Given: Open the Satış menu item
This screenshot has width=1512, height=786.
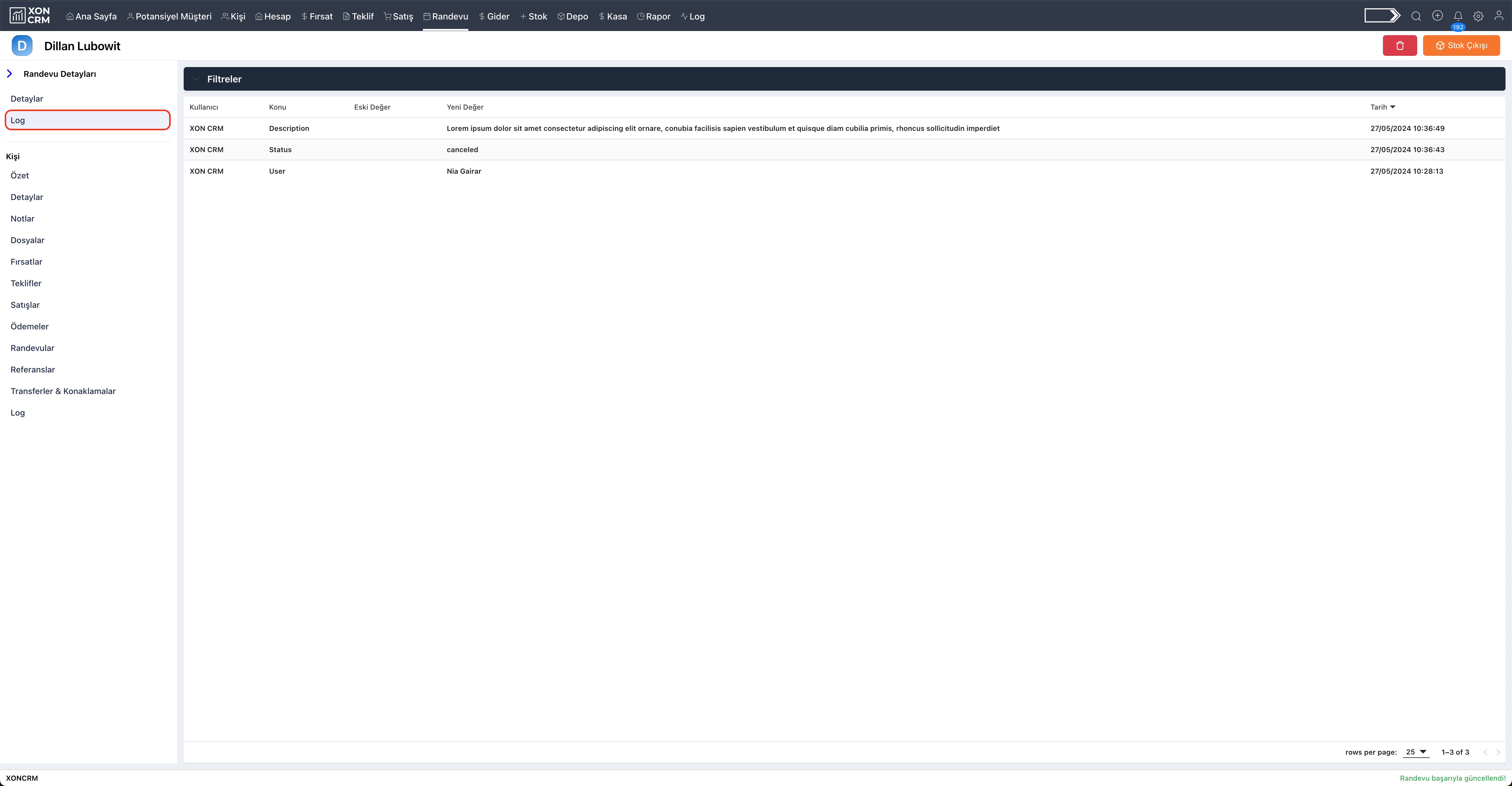Looking at the screenshot, I should coord(399,17).
